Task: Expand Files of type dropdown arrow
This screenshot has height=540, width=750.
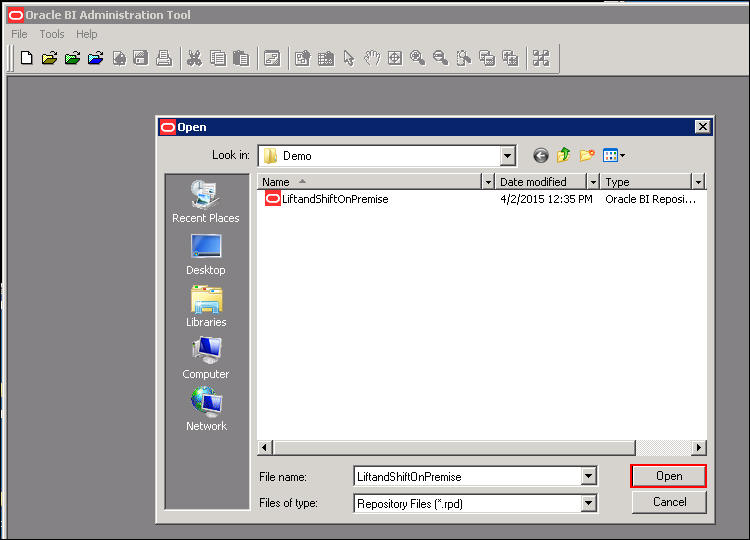Action: point(588,503)
